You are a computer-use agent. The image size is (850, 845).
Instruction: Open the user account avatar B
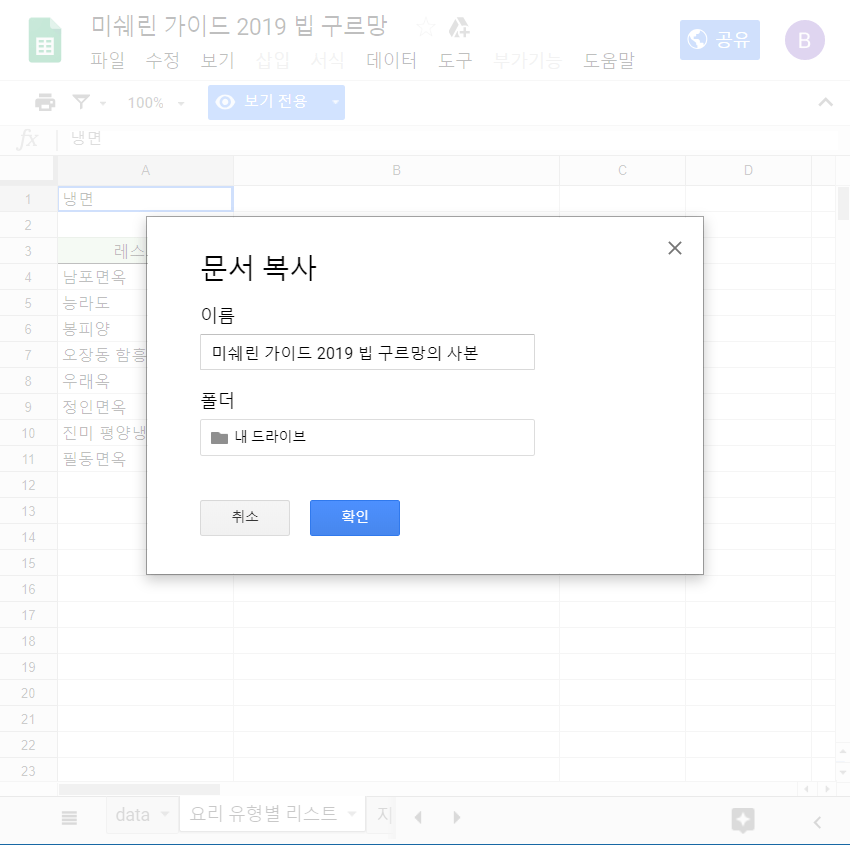click(x=804, y=41)
